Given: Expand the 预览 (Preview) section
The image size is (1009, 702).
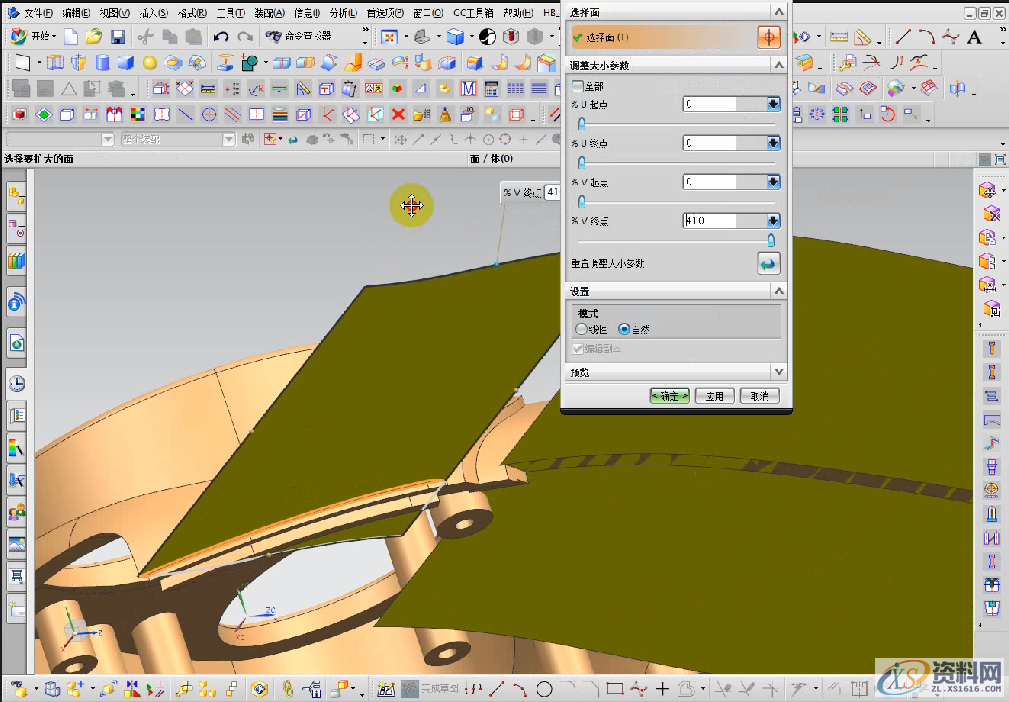Looking at the screenshot, I should [x=779, y=372].
